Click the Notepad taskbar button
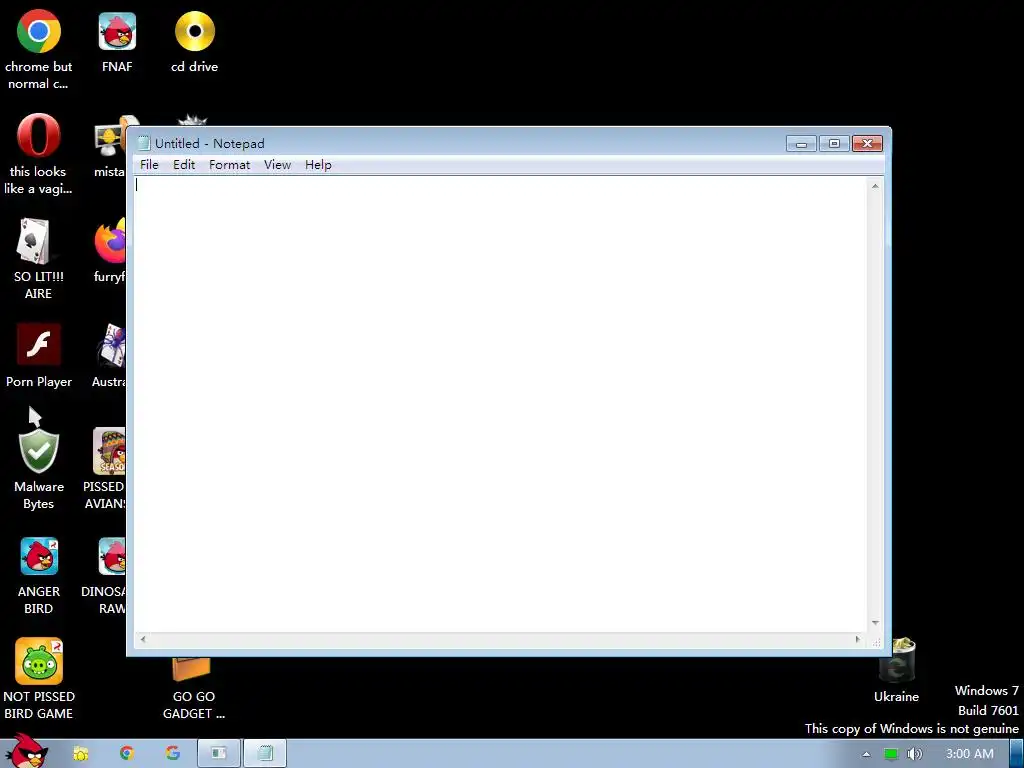The width and height of the screenshot is (1024, 768). point(265,753)
